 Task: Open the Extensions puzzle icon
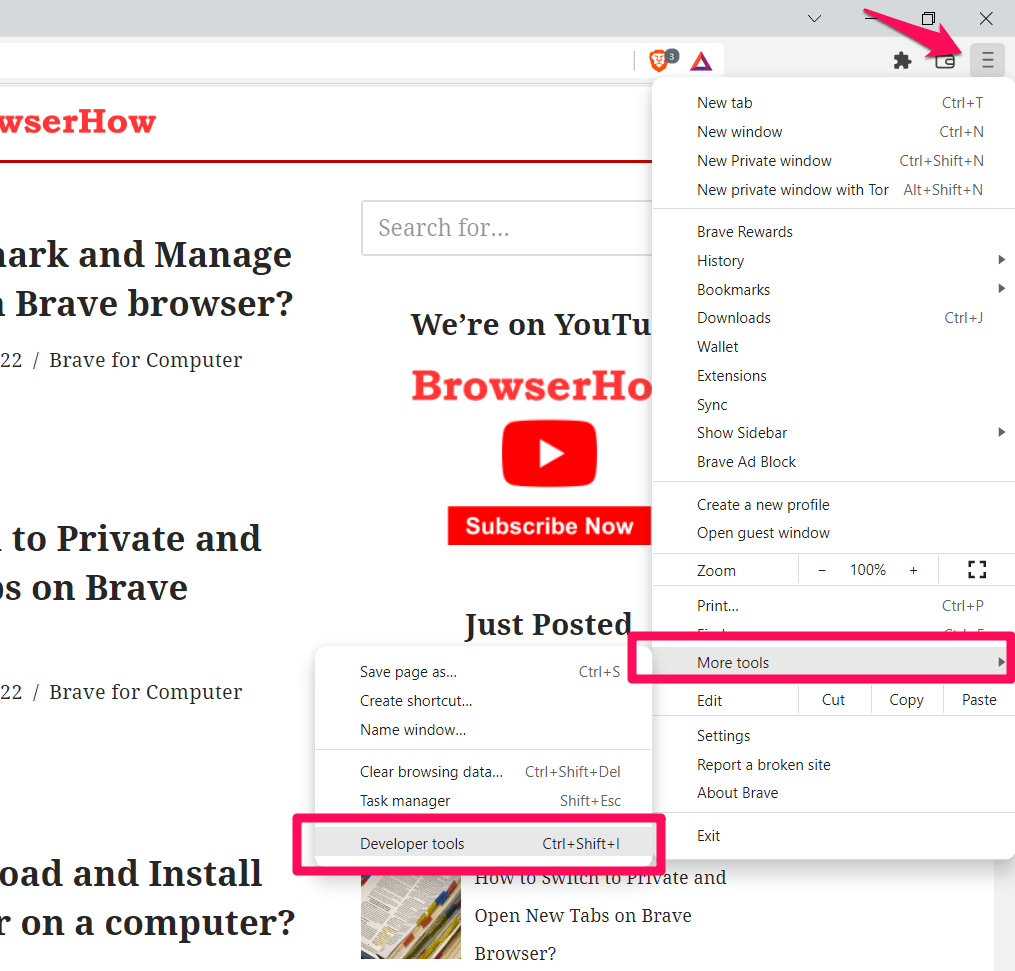[902, 61]
